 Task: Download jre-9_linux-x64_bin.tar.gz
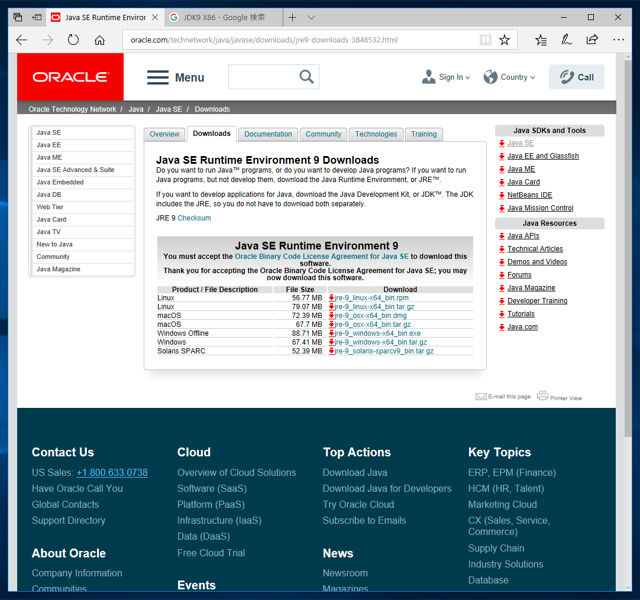point(374,307)
